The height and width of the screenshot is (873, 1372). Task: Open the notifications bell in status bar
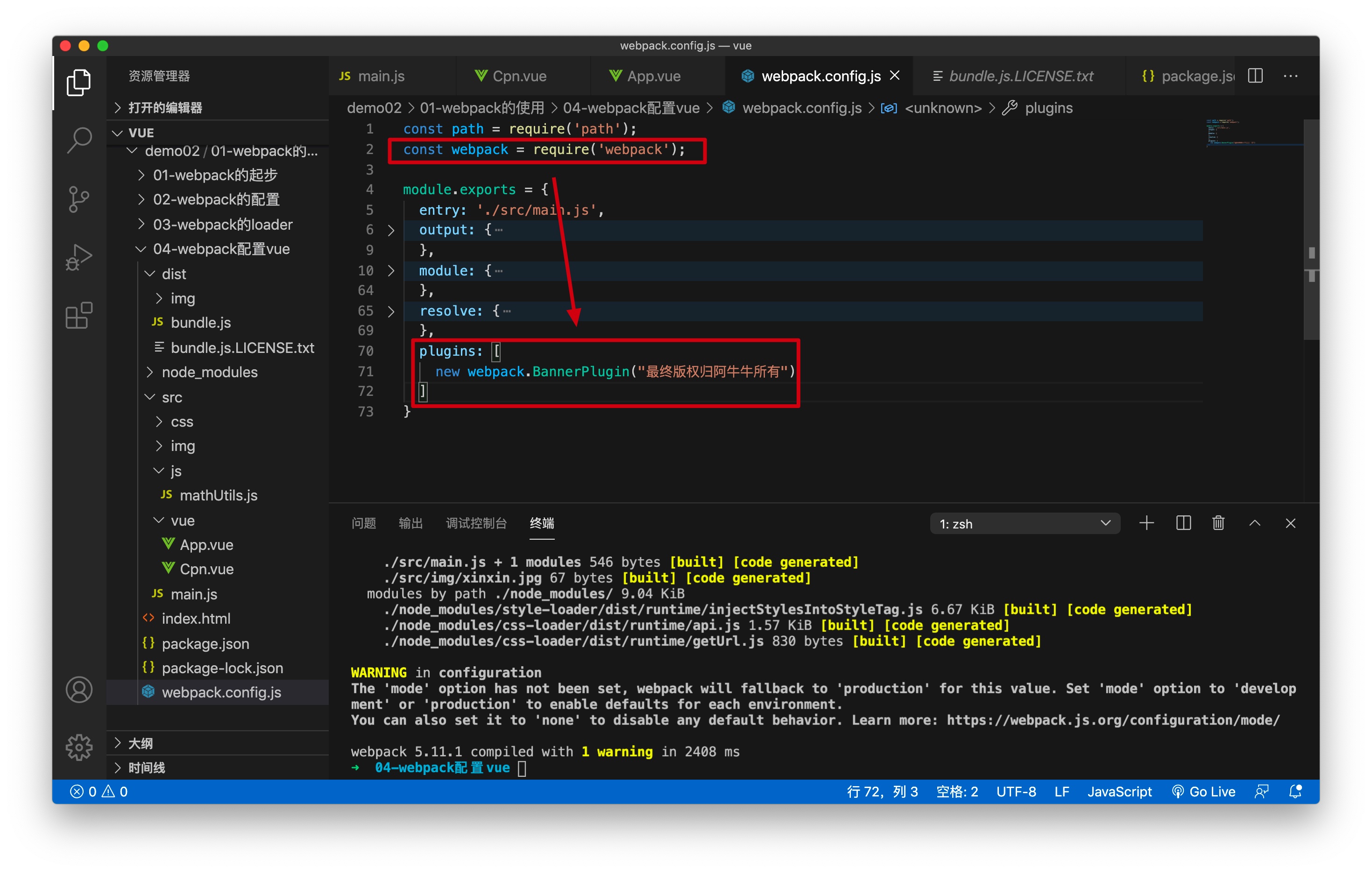pos(1295,791)
